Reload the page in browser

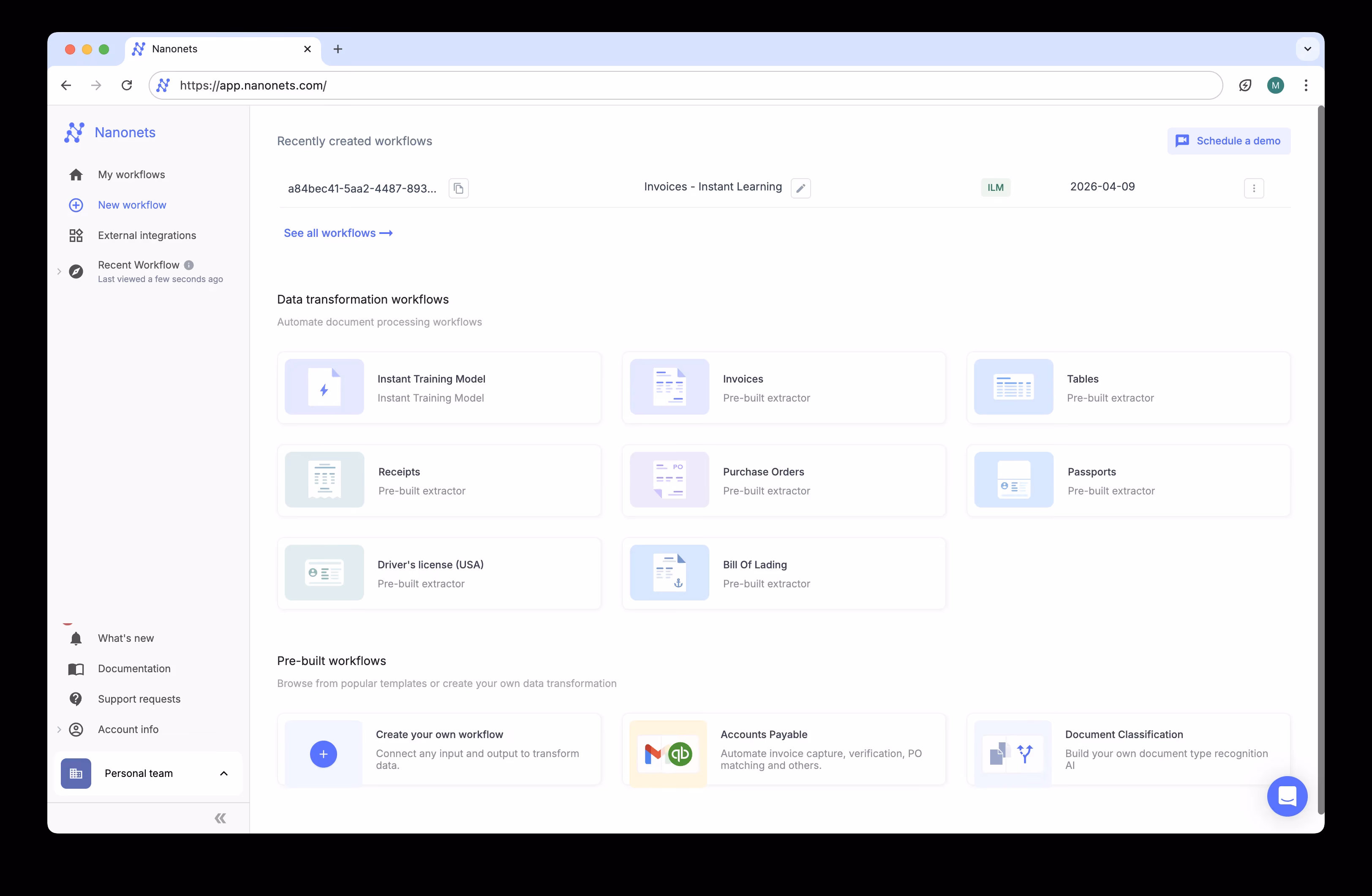127,85
